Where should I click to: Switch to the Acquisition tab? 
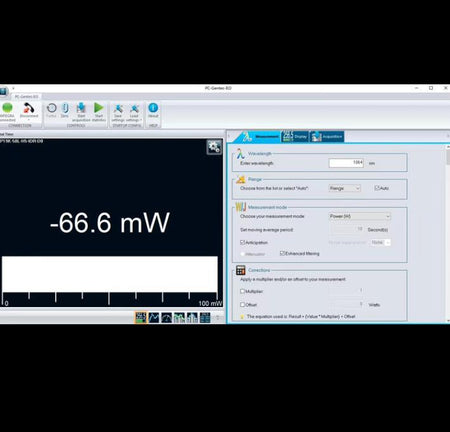327,137
